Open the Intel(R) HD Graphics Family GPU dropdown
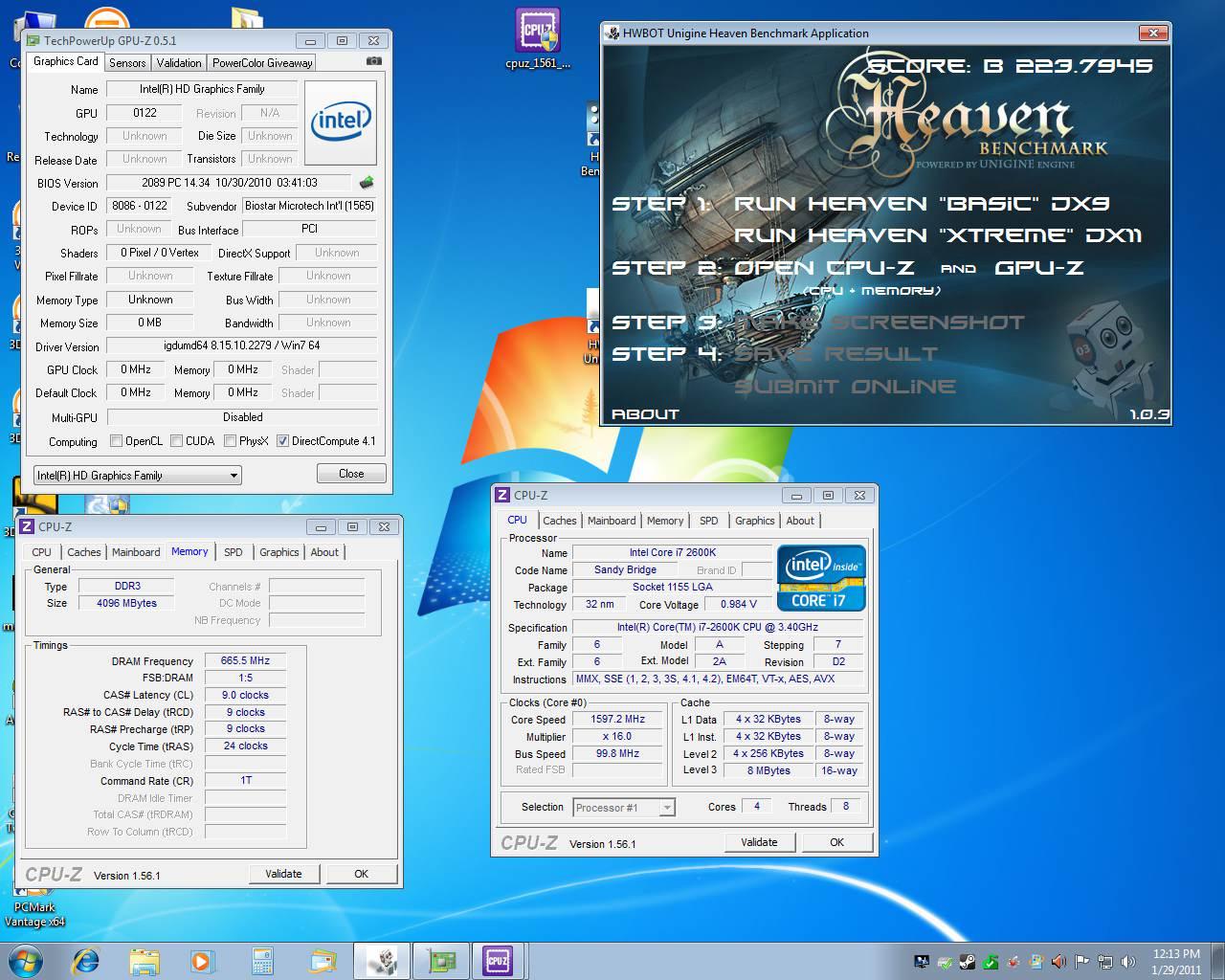 pyautogui.click(x=138, y=475)
